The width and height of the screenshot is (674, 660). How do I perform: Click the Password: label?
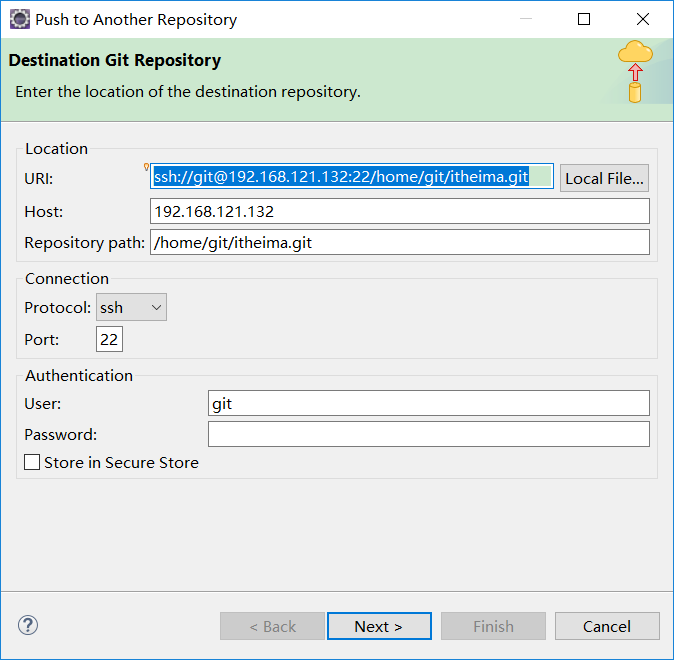click(61, 435)
